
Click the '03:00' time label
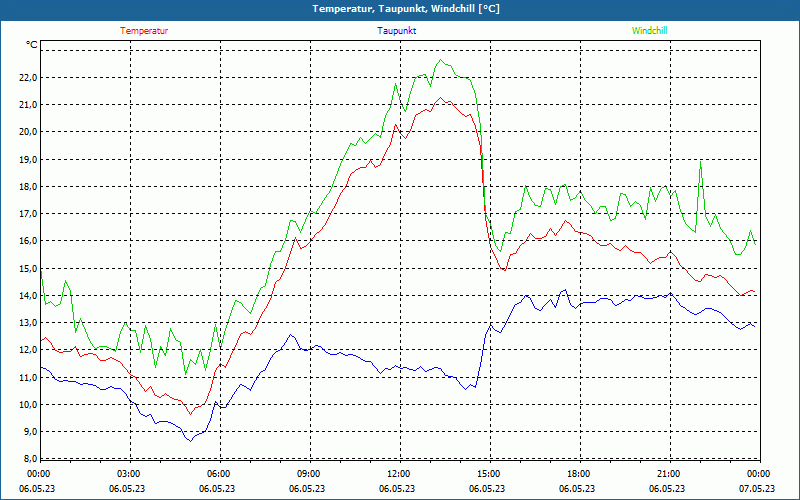click(128, 474)
